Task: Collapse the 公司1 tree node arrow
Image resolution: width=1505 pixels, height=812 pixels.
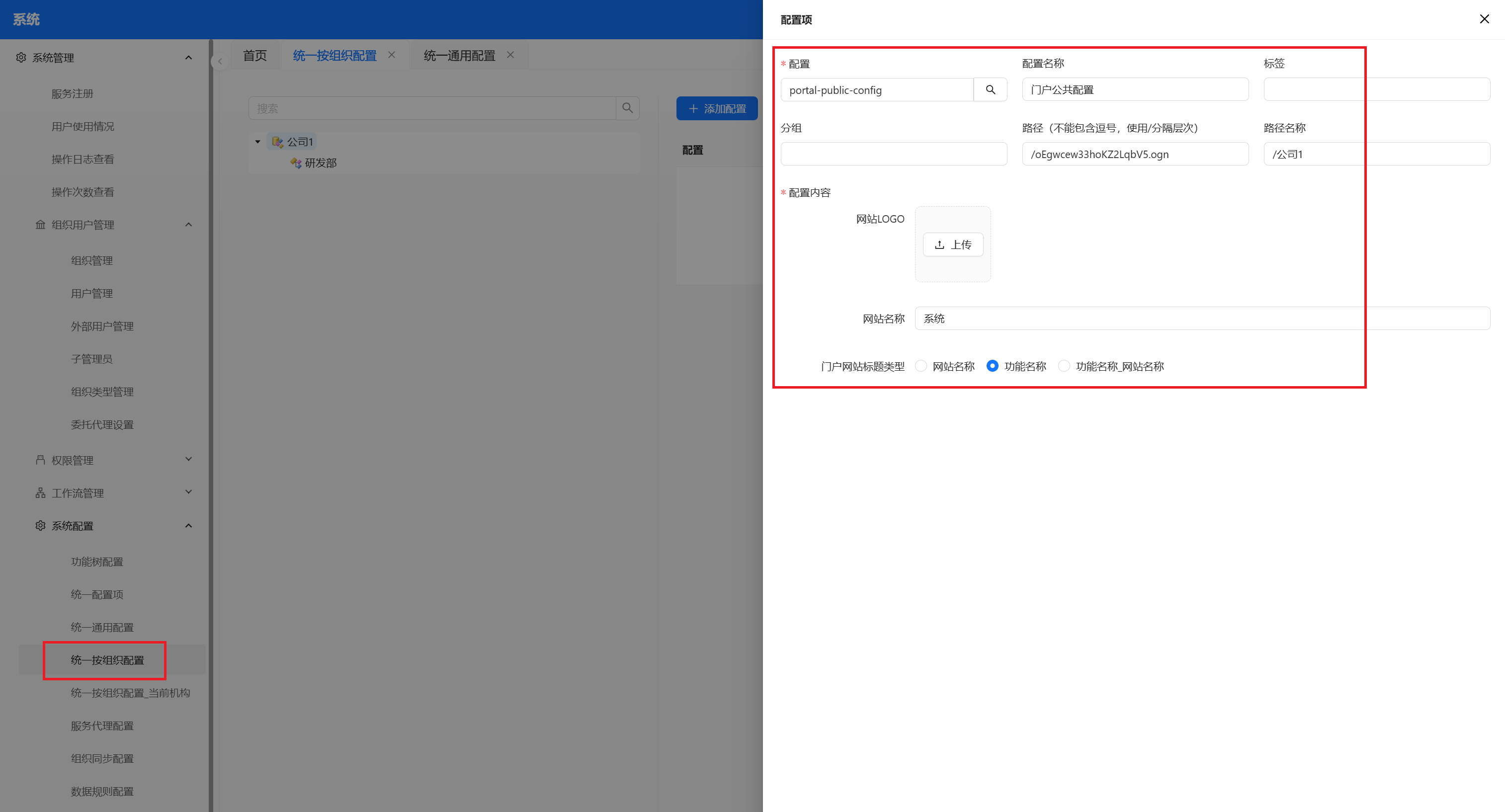Action: [x=257, y=142]
